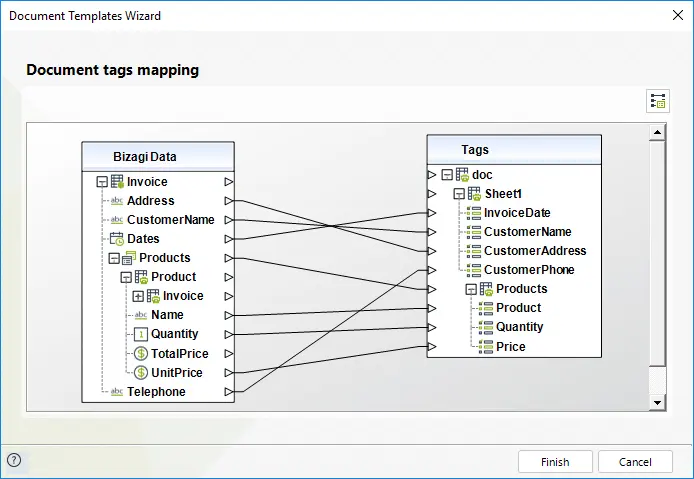
Task: Click the currency icon beside TotalPrice
Action: 141,353
